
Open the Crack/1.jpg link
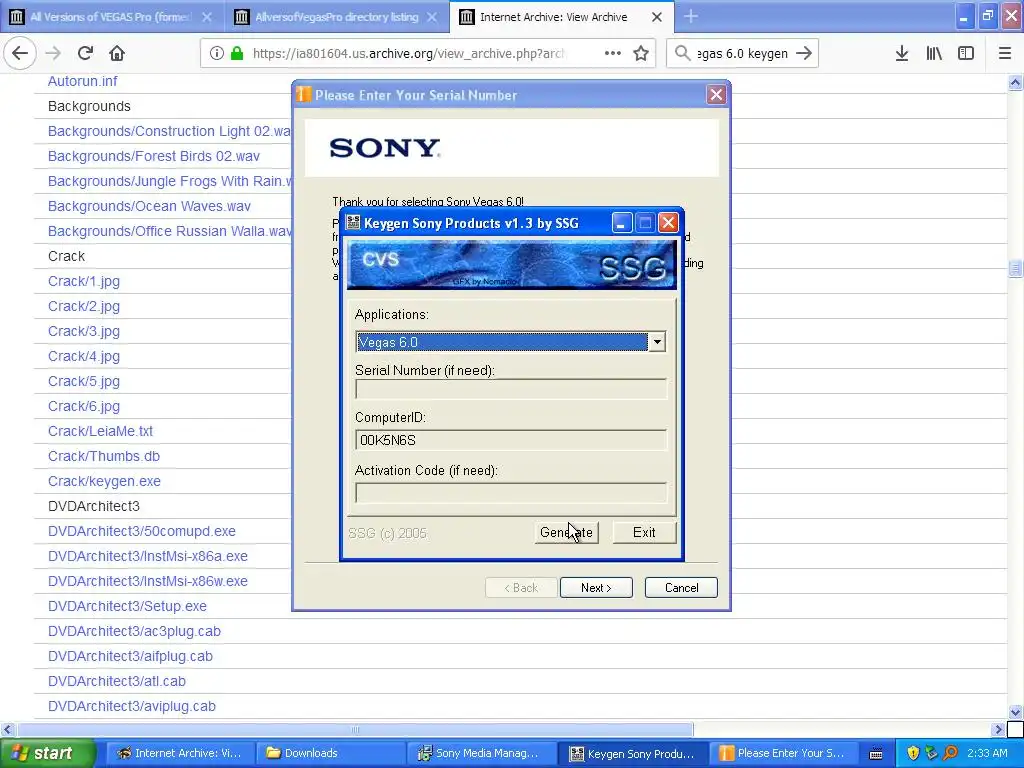point(84,281)
